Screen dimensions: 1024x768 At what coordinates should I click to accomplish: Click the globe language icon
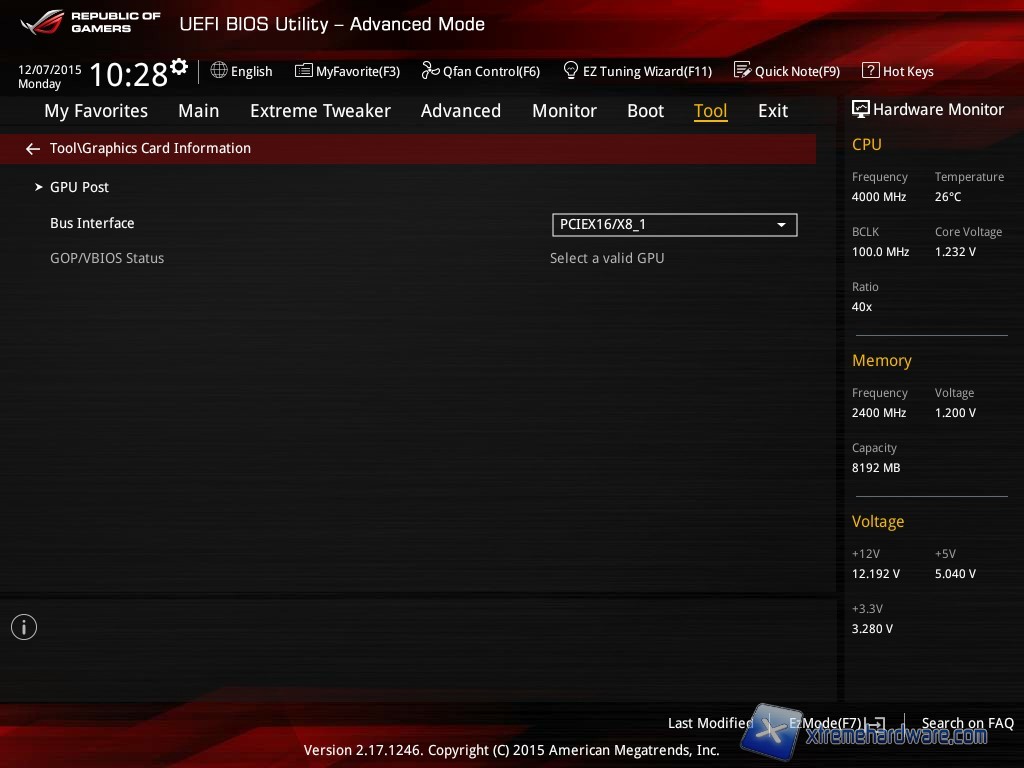coord(219,71)
